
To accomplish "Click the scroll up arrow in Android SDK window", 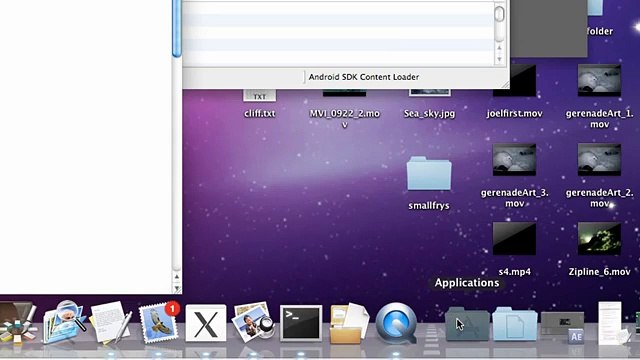I will pyautogui.click(x=499, y=48).
